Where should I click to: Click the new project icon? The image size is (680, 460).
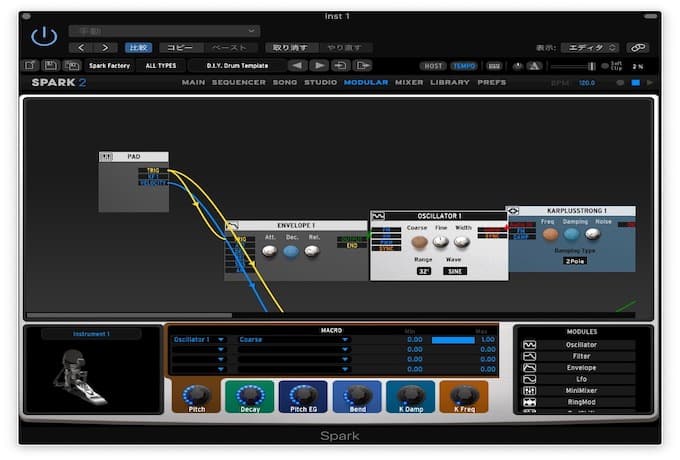coord(30,65)
